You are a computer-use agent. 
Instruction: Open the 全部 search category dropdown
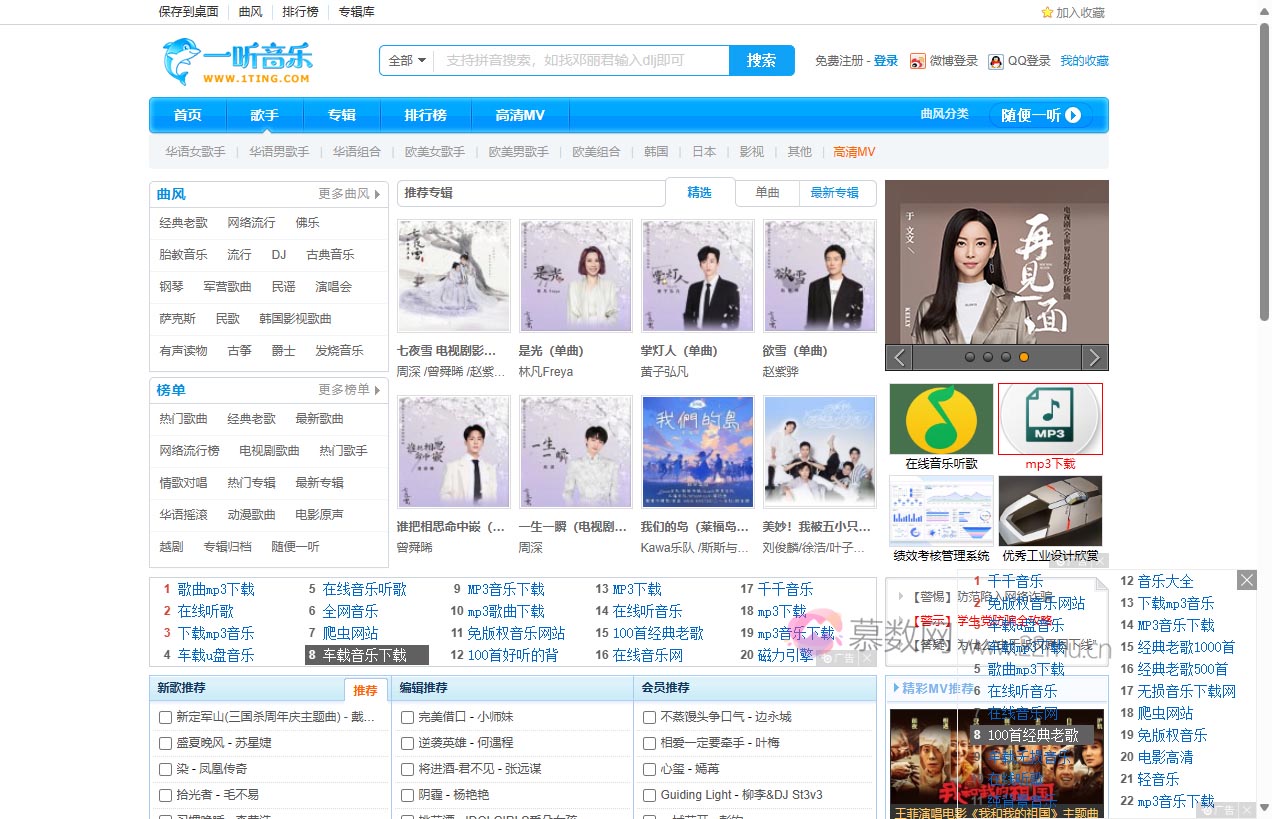pyautogui.click(x=407, y=61)
